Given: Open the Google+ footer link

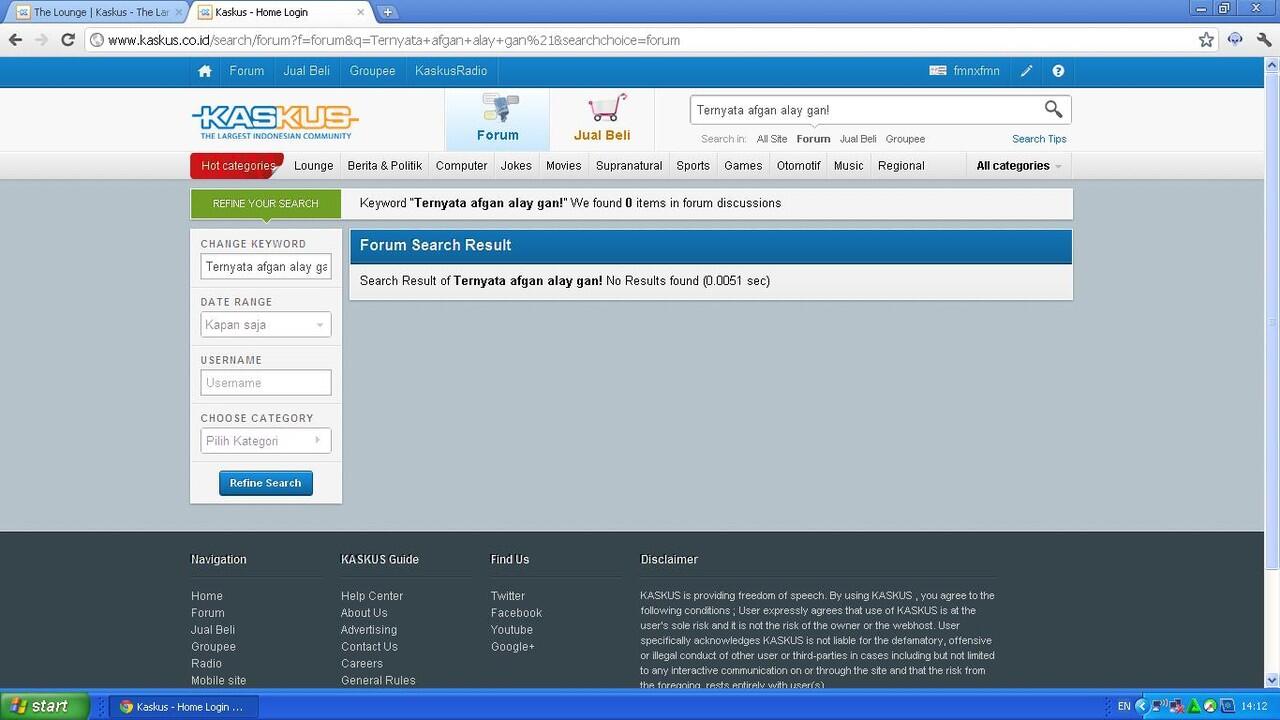Looking at the screenshot, I should tap(513, 647).
